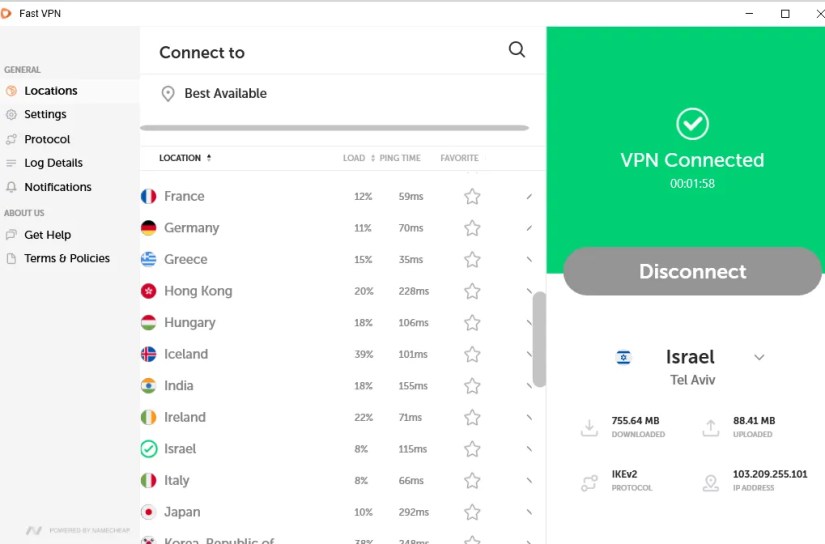Click the location list vertical scrollbar thumb
Viewport: 825px width, 544px height.
[539, 339]
